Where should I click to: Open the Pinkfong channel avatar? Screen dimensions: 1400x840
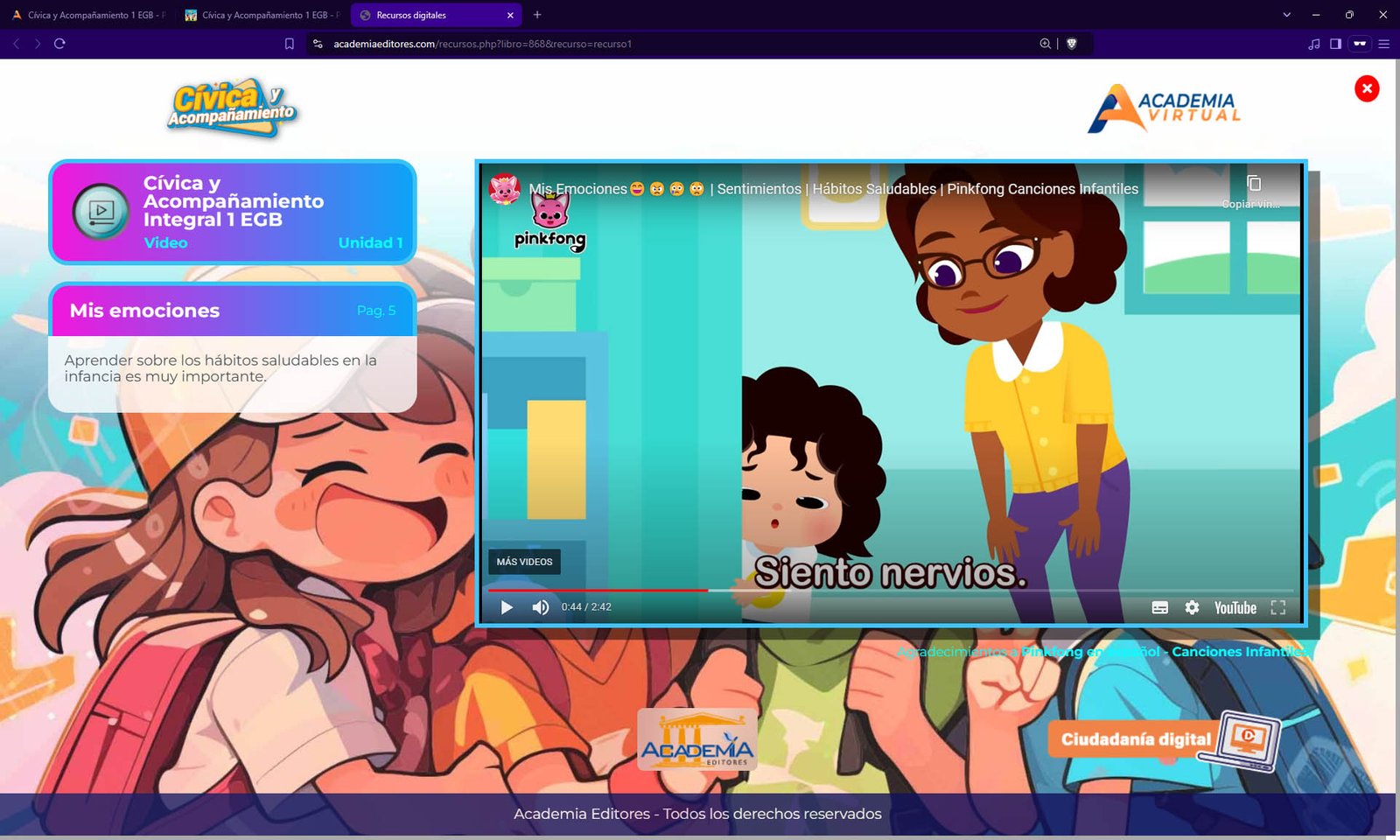tap(505, 188)
